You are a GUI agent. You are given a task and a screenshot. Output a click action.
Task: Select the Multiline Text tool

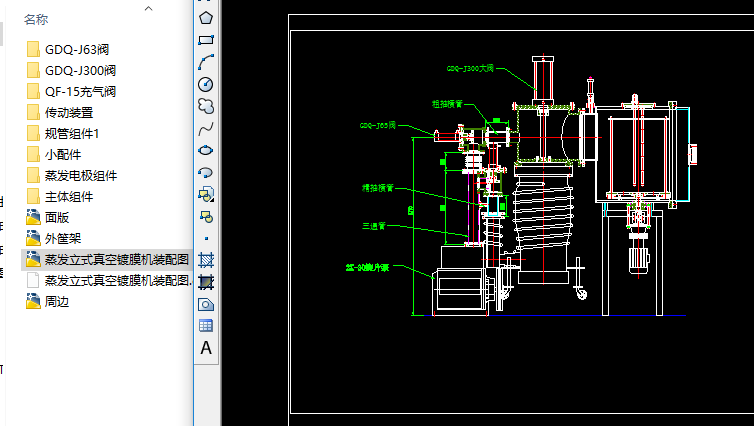pos(206,348)
